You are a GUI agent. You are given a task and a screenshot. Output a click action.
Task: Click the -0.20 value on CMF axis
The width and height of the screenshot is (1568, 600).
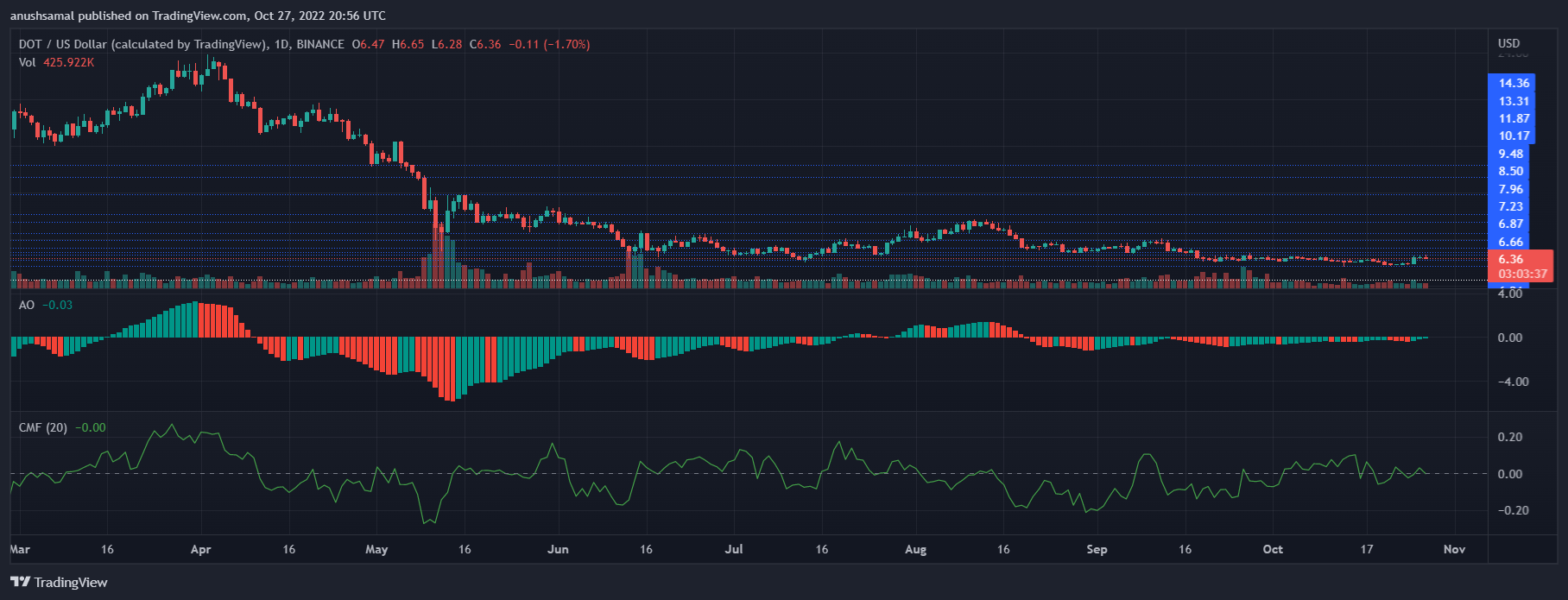[1509, 510]
